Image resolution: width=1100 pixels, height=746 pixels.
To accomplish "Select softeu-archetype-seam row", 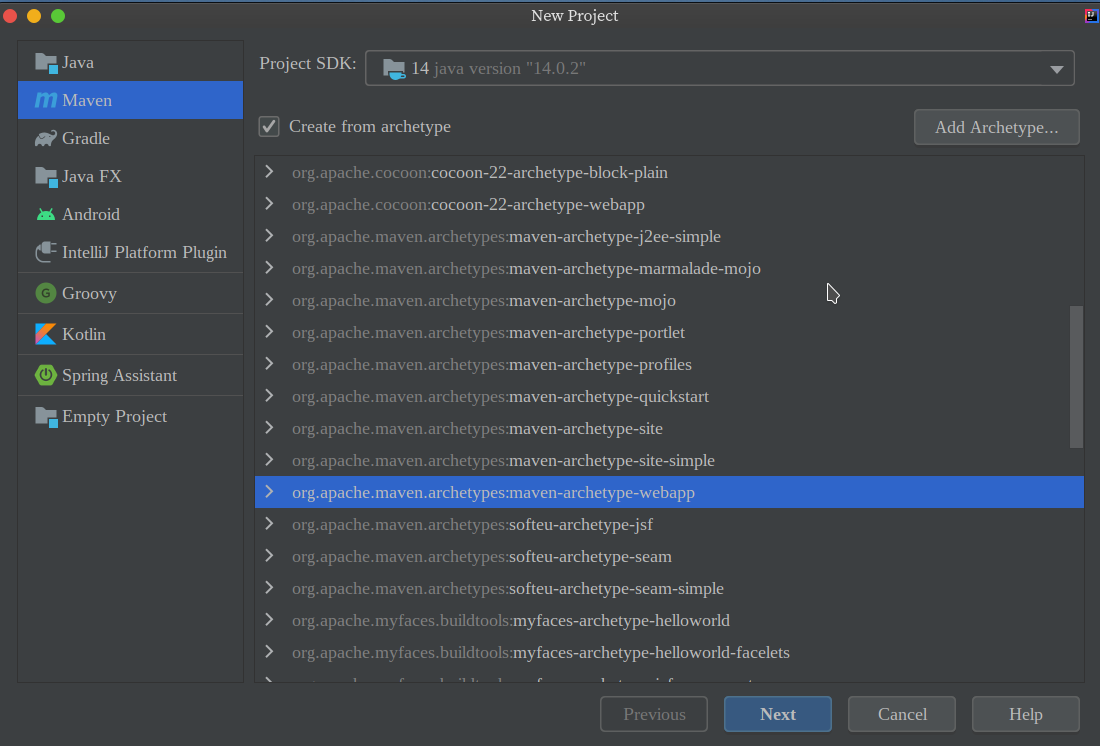I will pyautogui.click(x=669, y=557).
